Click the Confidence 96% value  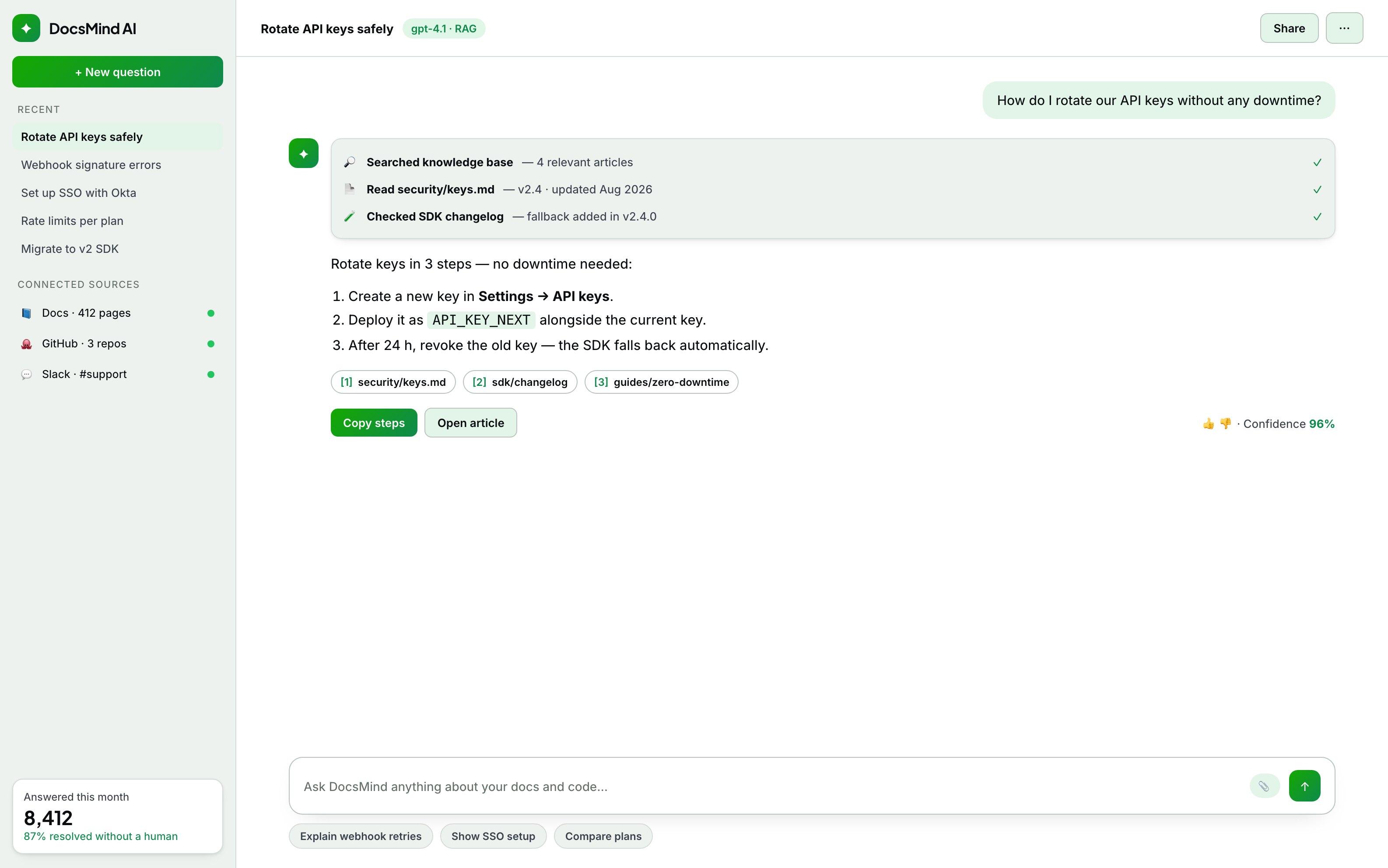(1321, 423)
